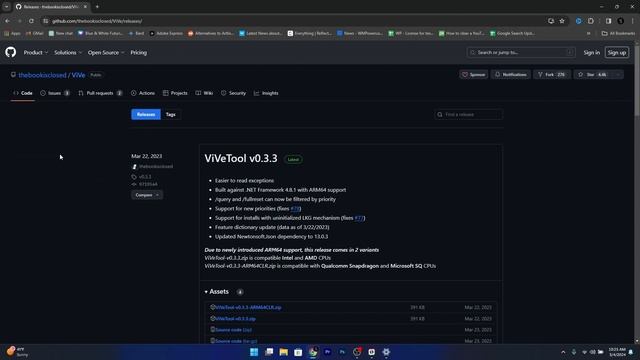Viewport: 640px width, 360px height.
Task: Focus the Search or jump to field
Action: coord(521,53)
